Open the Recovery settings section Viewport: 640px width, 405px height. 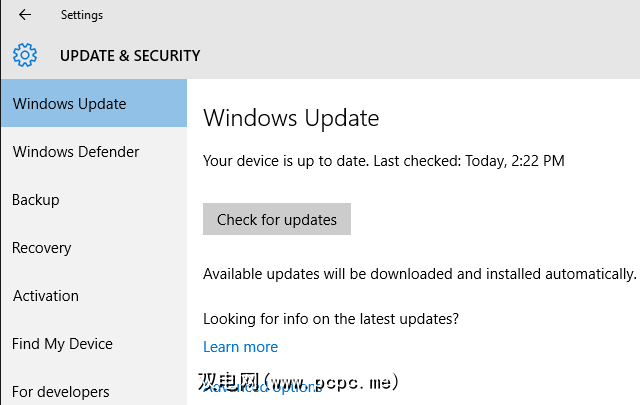pos(42,248)
